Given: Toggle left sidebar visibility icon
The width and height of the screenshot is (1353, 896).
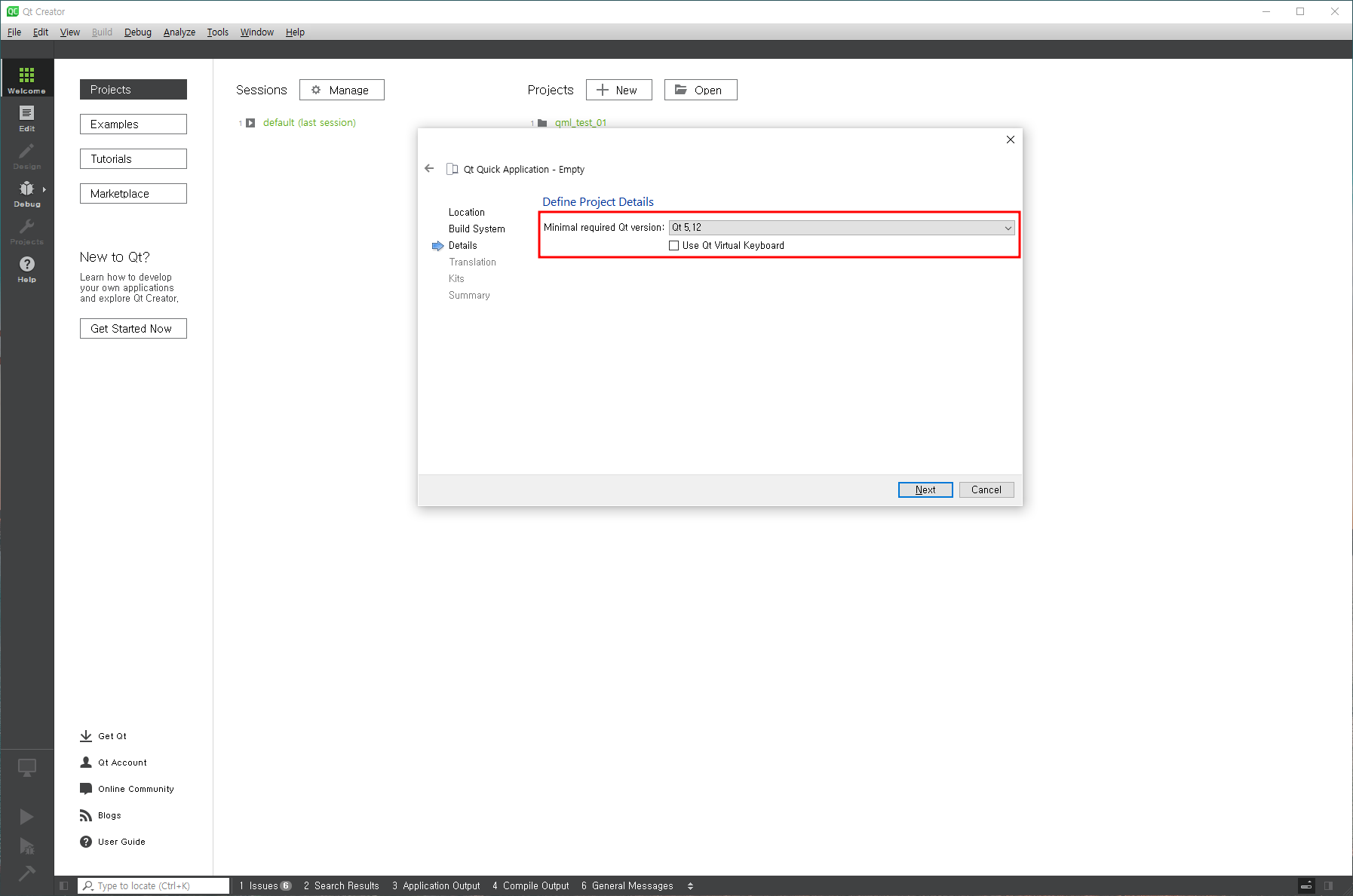Looking at the screenshot, I should coord(63,885).
